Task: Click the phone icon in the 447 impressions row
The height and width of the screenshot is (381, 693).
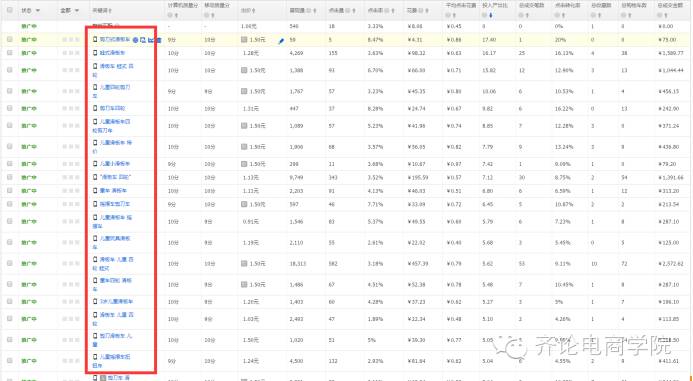Action: point(95,108)
